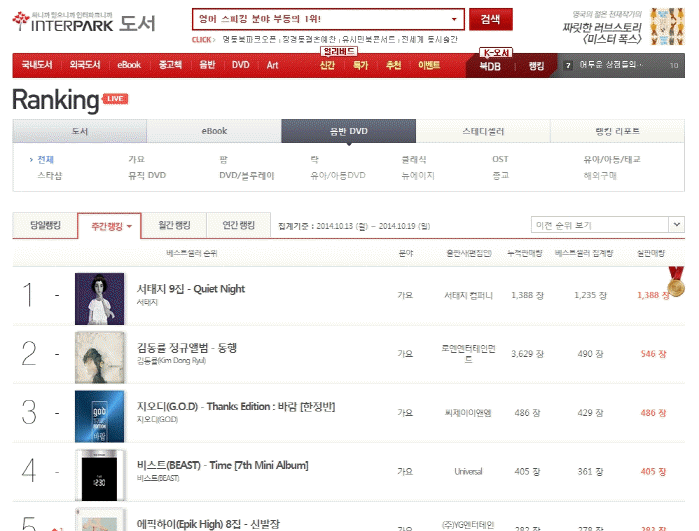The width and height of the screenshot is (699, 531).
Task: Open BEAST Time album cover thumbnail
Action: pyautogui.click(x=99, y=475)
